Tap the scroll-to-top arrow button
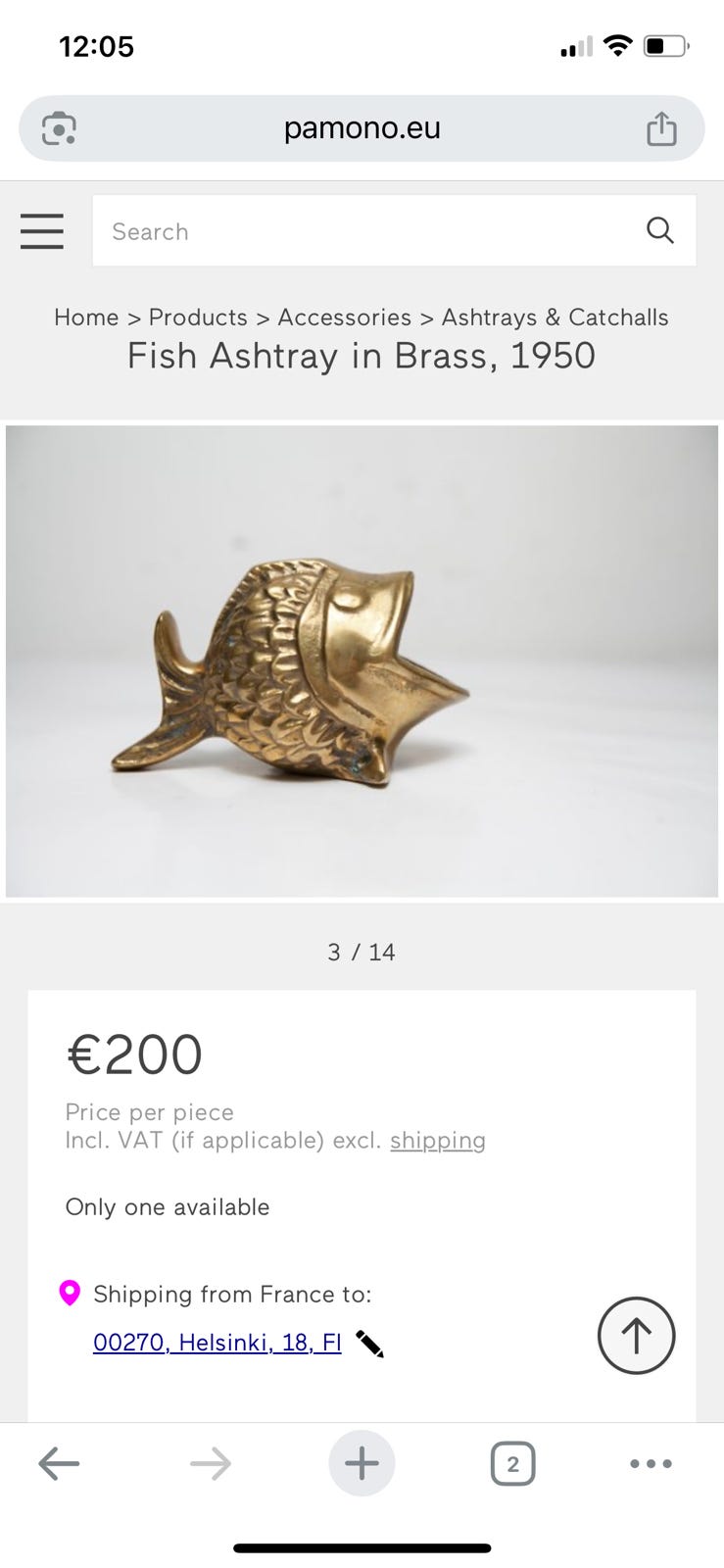724x1568 pixels. [637, 1336]
